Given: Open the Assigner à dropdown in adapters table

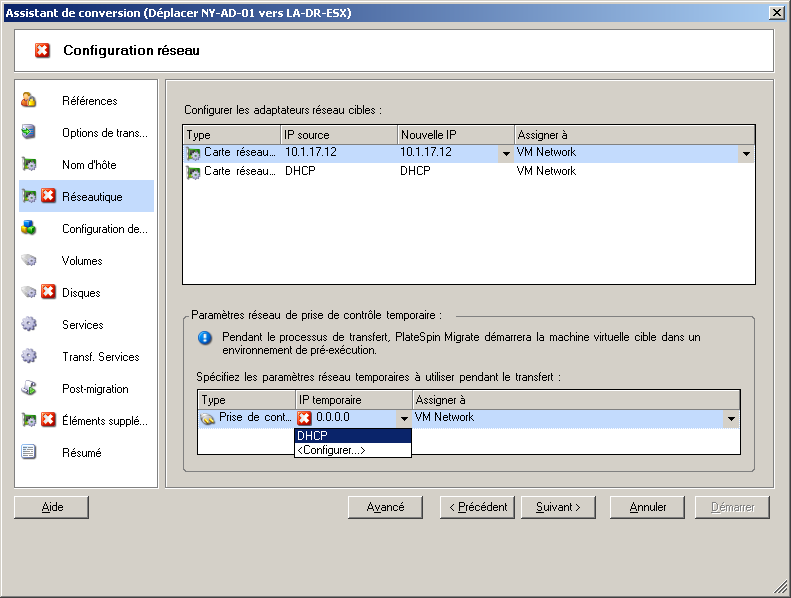Looking at the screenshot, I should click(x=746, y=153).
